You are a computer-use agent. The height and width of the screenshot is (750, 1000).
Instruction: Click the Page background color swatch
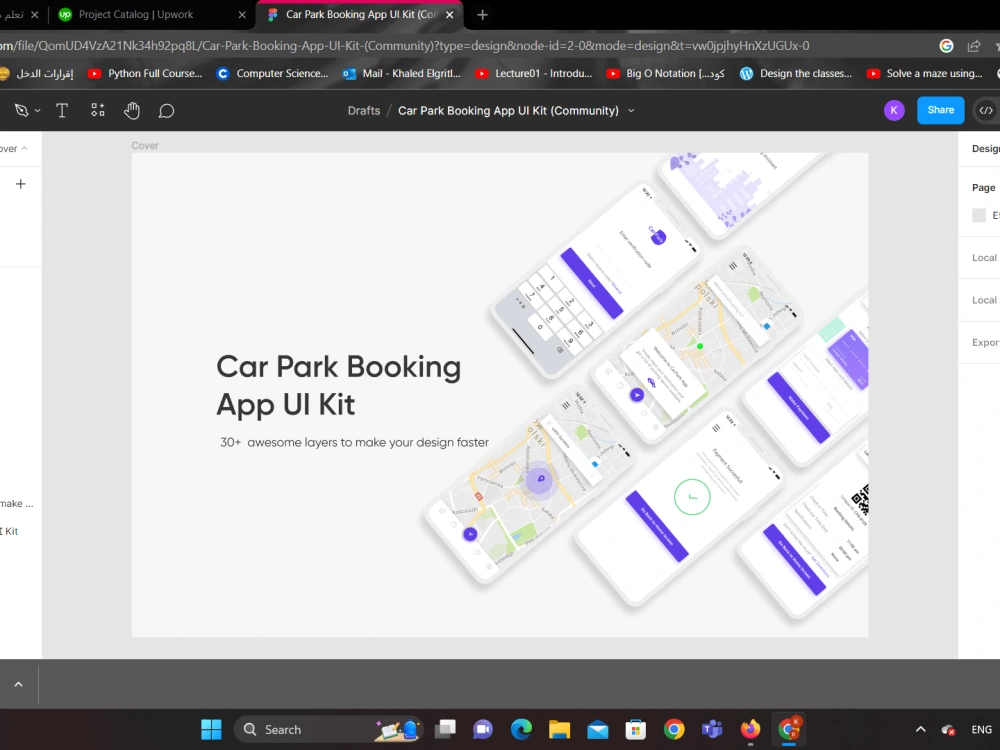977,215
